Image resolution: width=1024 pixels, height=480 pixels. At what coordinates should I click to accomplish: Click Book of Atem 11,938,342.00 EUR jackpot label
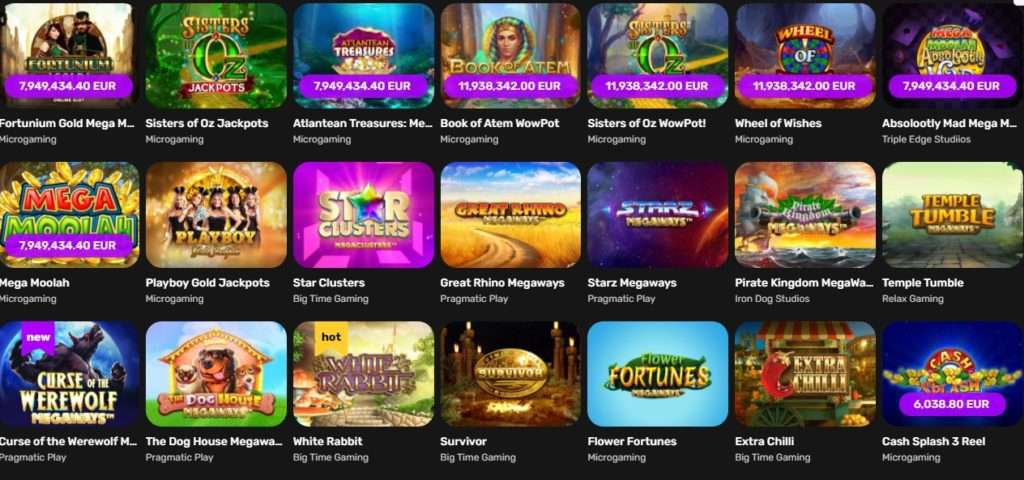pos(511,86)
